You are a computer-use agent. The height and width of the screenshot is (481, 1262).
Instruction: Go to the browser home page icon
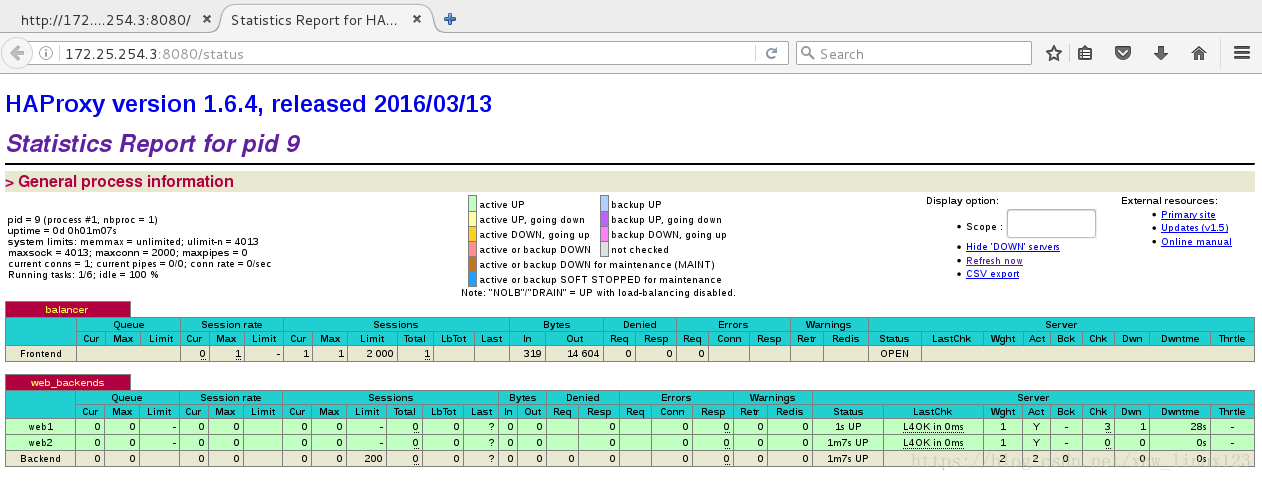coord(1198,54)
